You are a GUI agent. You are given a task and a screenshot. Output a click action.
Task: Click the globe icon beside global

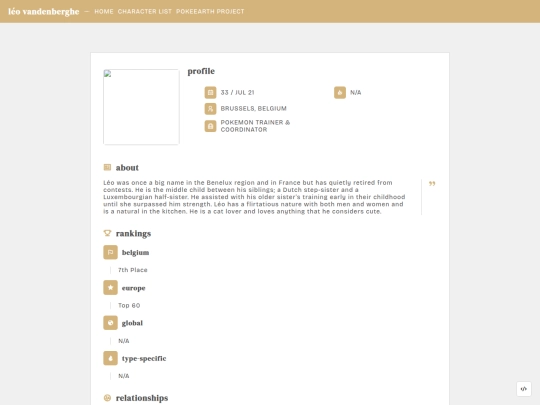110,323
